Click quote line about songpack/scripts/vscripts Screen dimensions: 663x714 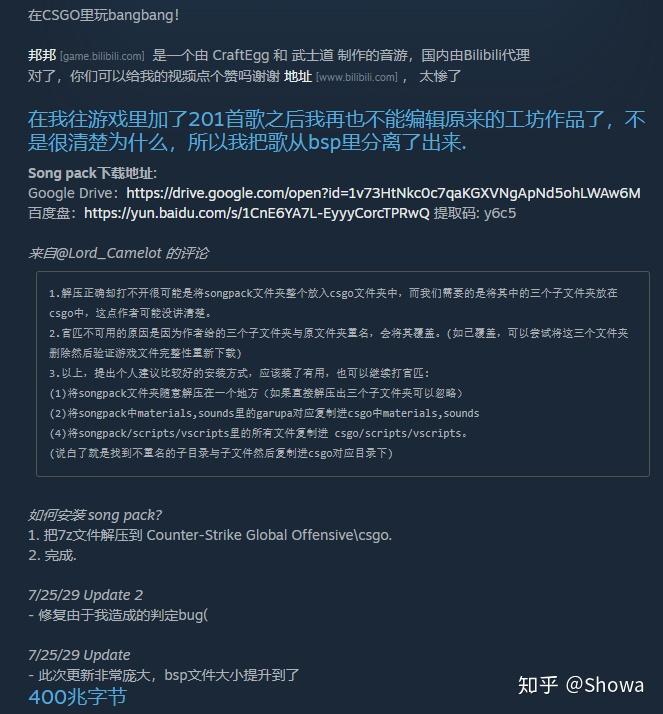[x=258, y=434]
